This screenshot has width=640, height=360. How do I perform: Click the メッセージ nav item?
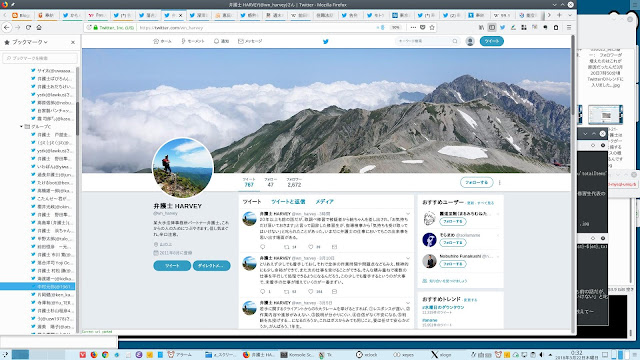coord(250,41)
